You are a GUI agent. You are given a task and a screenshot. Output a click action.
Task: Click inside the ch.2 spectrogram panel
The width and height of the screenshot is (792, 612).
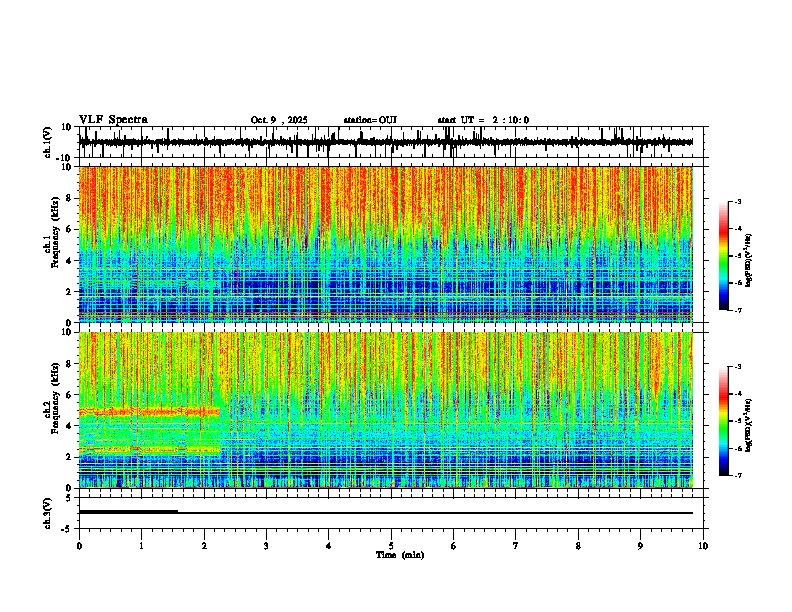386,410
